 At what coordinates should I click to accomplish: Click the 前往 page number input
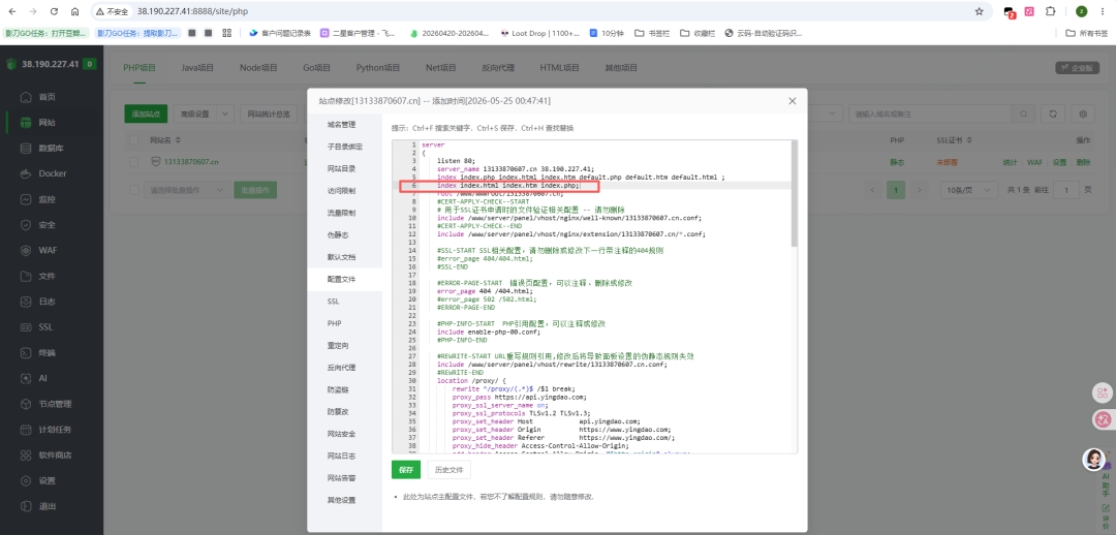tap(1065, 190)
